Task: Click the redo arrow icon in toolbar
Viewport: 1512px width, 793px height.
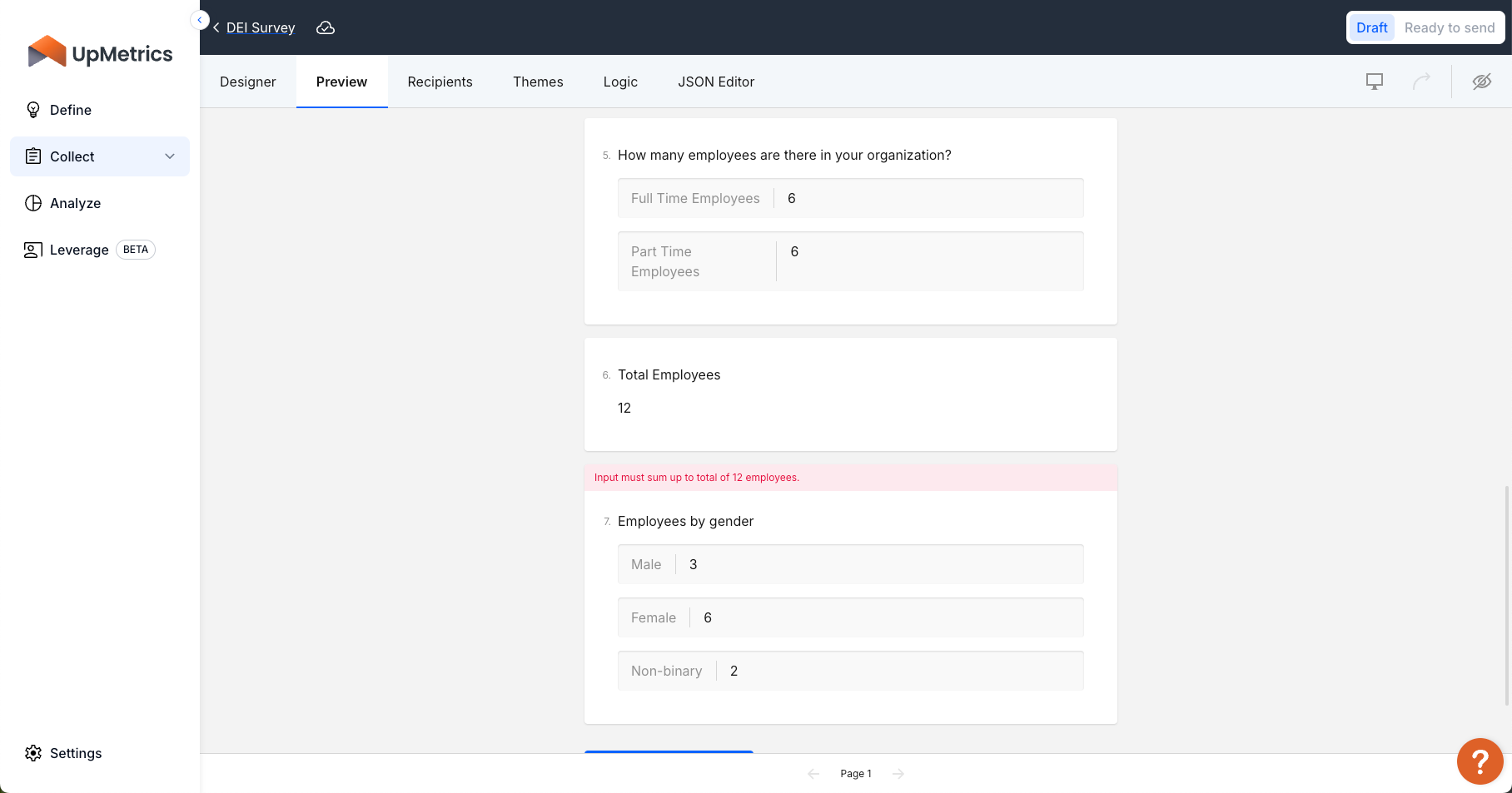Action: (1421, 82)
